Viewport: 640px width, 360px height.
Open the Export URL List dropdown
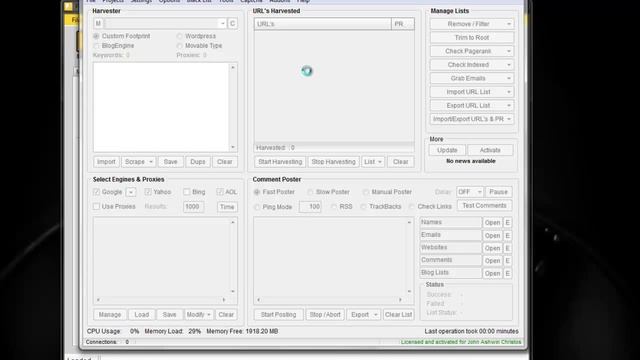tap(472, 105)
